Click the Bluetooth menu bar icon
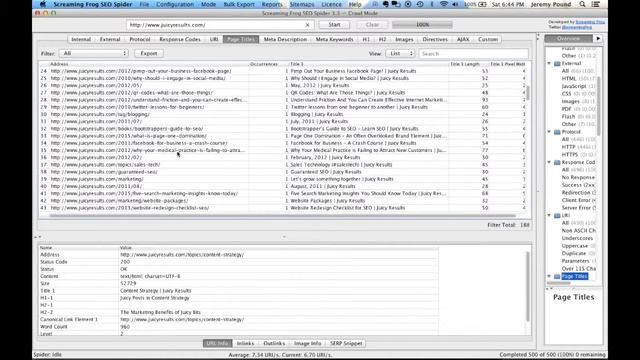640x360 pixels. (432, 4)
